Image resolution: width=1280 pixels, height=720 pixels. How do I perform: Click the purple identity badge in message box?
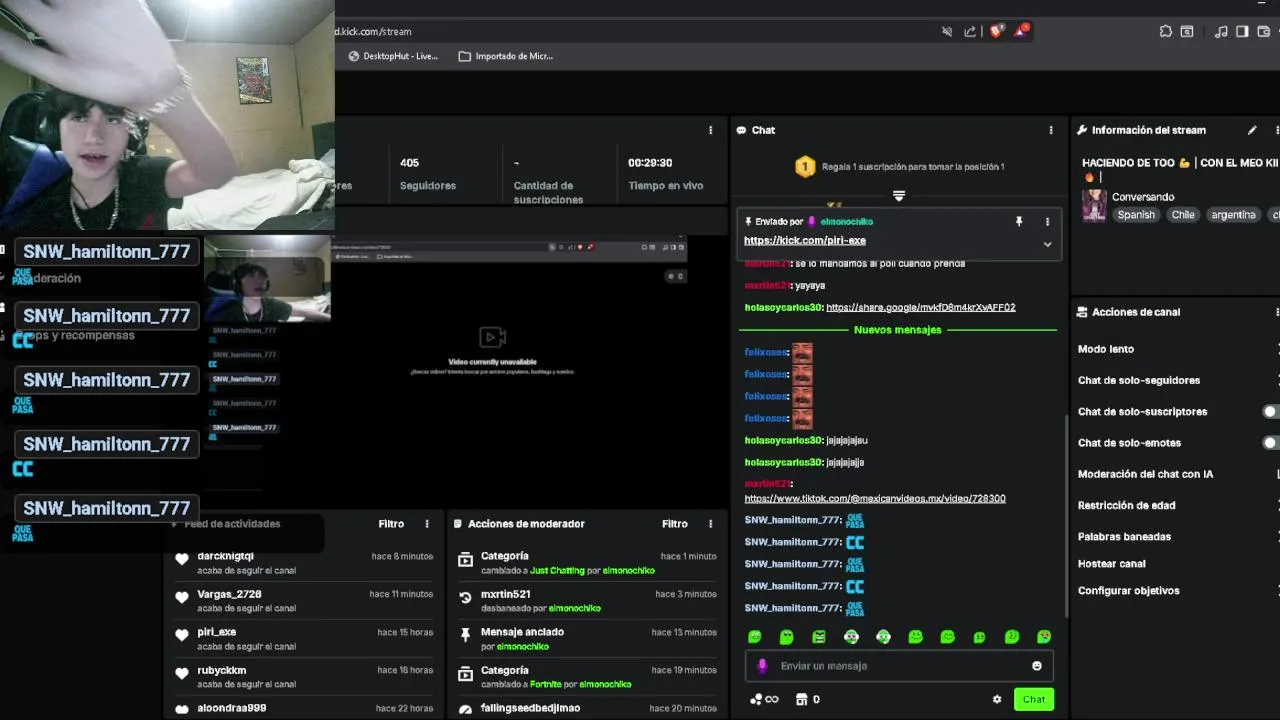[762, 666]
